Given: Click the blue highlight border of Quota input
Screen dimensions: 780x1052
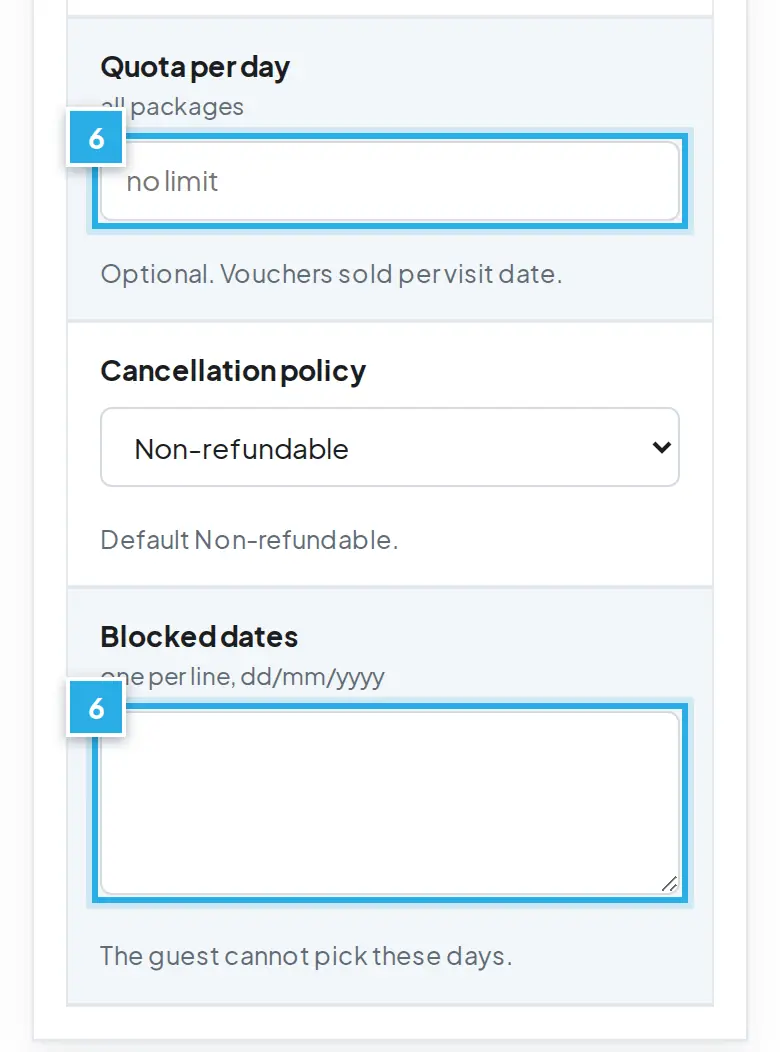Looking at the screenshot, I should coord(390,137).
